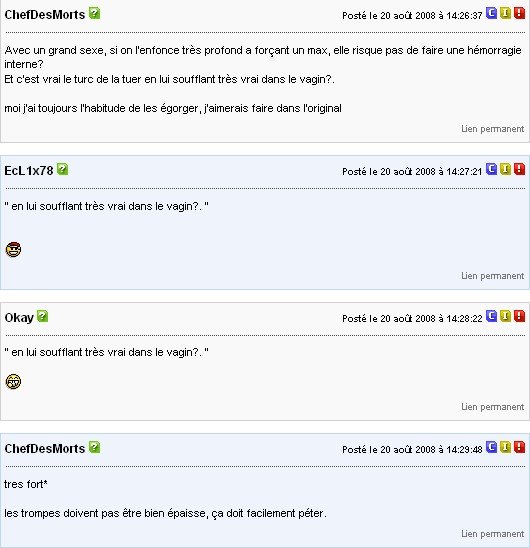530x548 pixels.
Task: Click red alert icon on 14:26:37 post
Action: tap(520, 13)
